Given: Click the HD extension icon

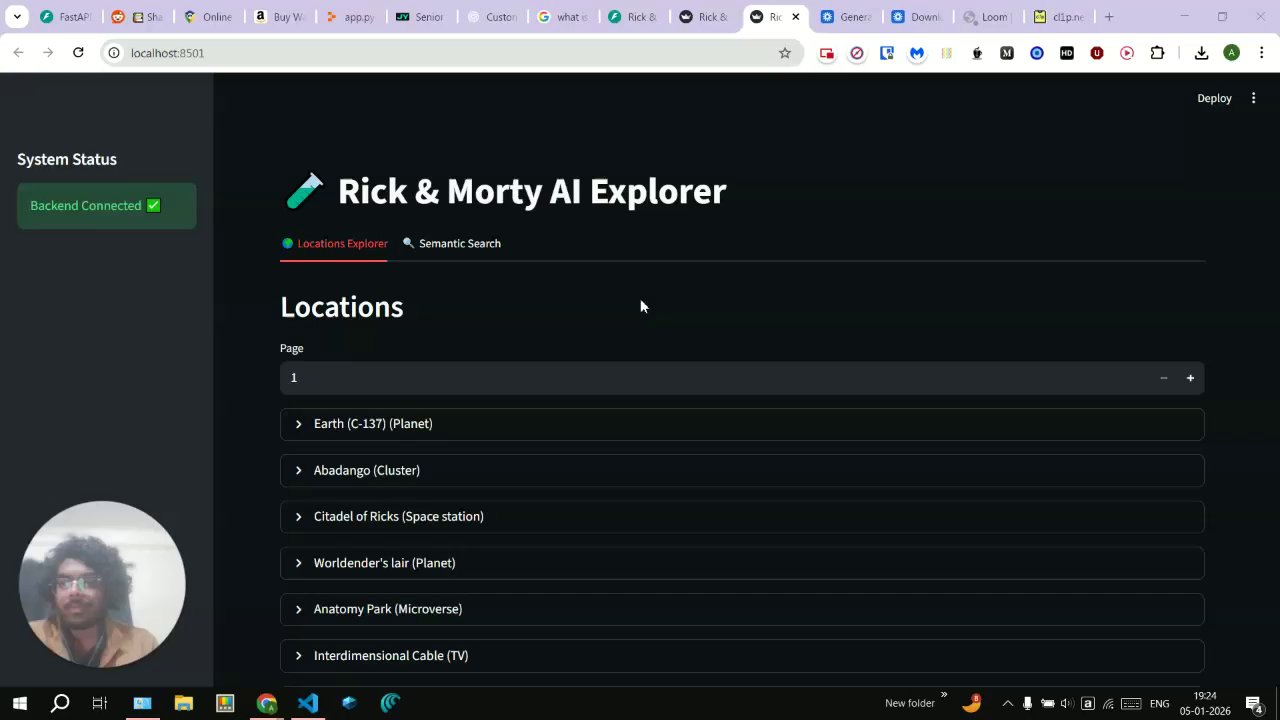Looking at the screenshot, I should (1067, 53).
